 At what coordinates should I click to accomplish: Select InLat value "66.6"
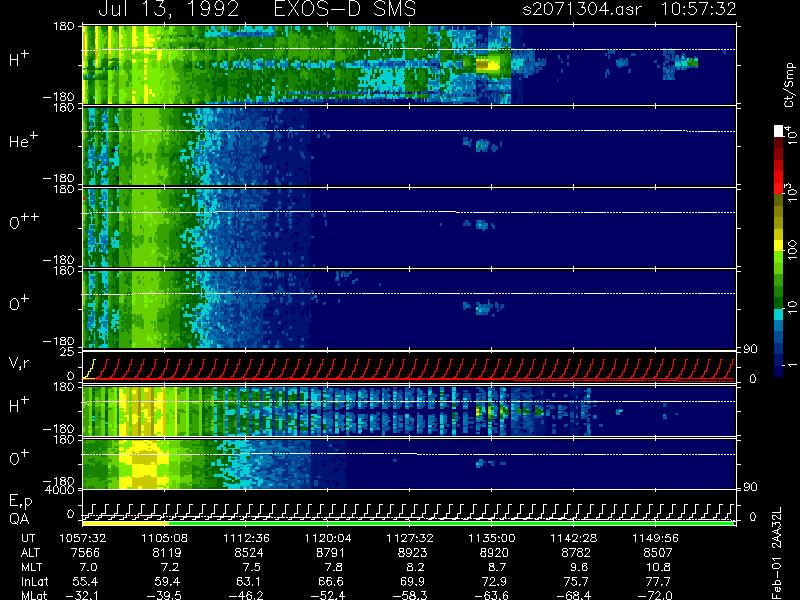coord(330,581)
